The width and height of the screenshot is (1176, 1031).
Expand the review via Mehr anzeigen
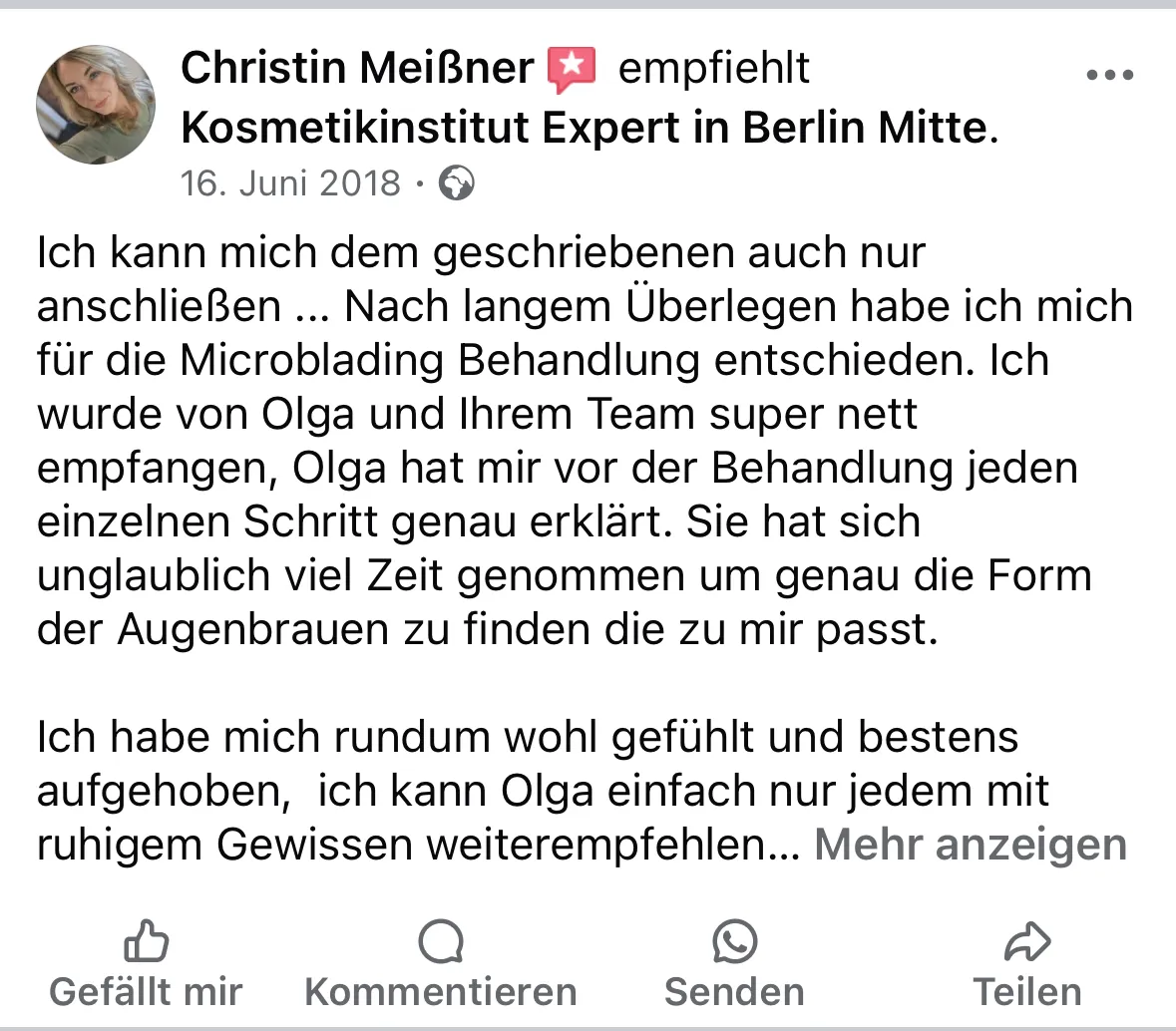tap(970, 844)
